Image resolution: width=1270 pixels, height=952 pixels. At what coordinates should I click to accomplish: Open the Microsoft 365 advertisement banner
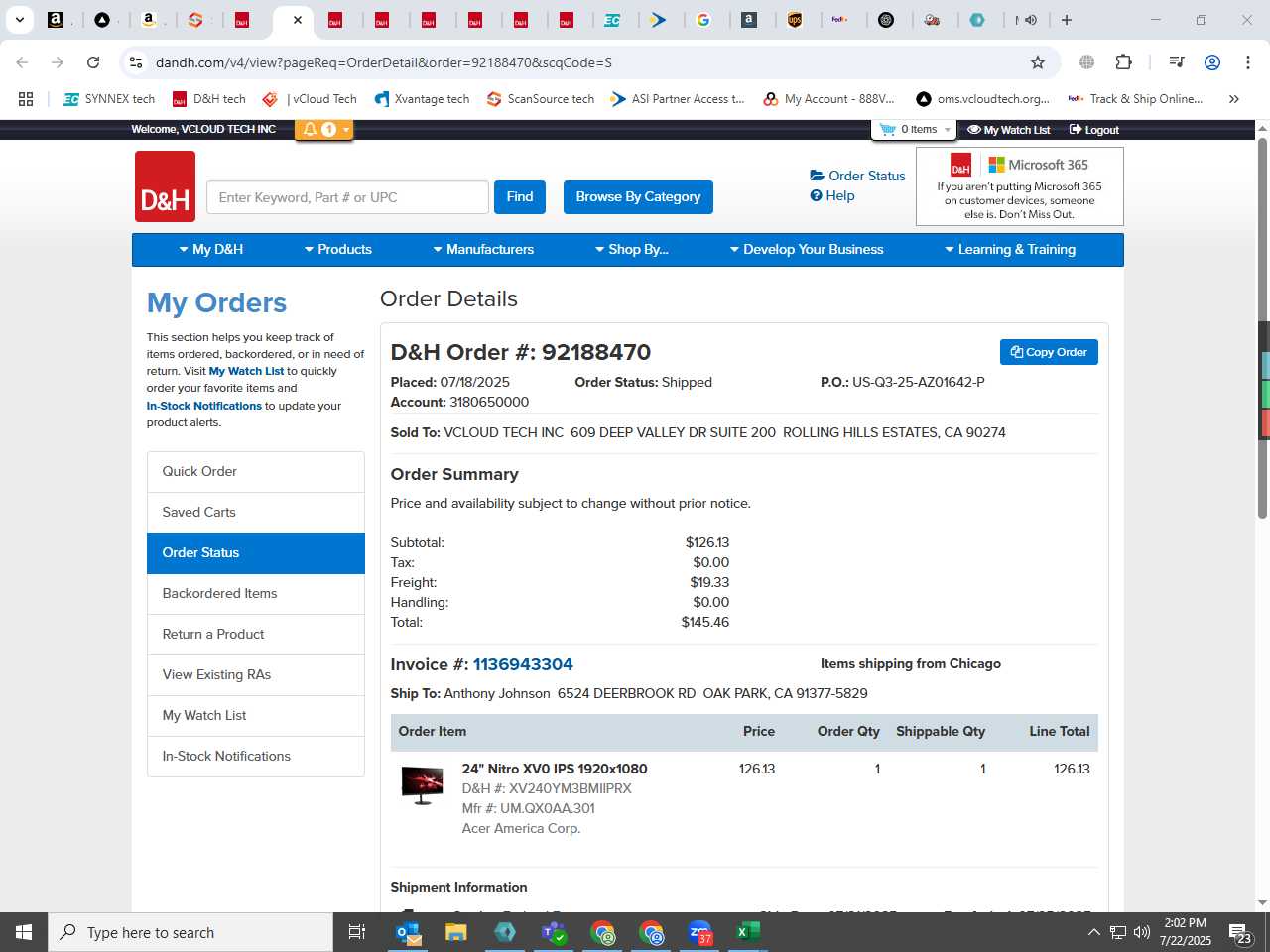[x=1020, y=186]
